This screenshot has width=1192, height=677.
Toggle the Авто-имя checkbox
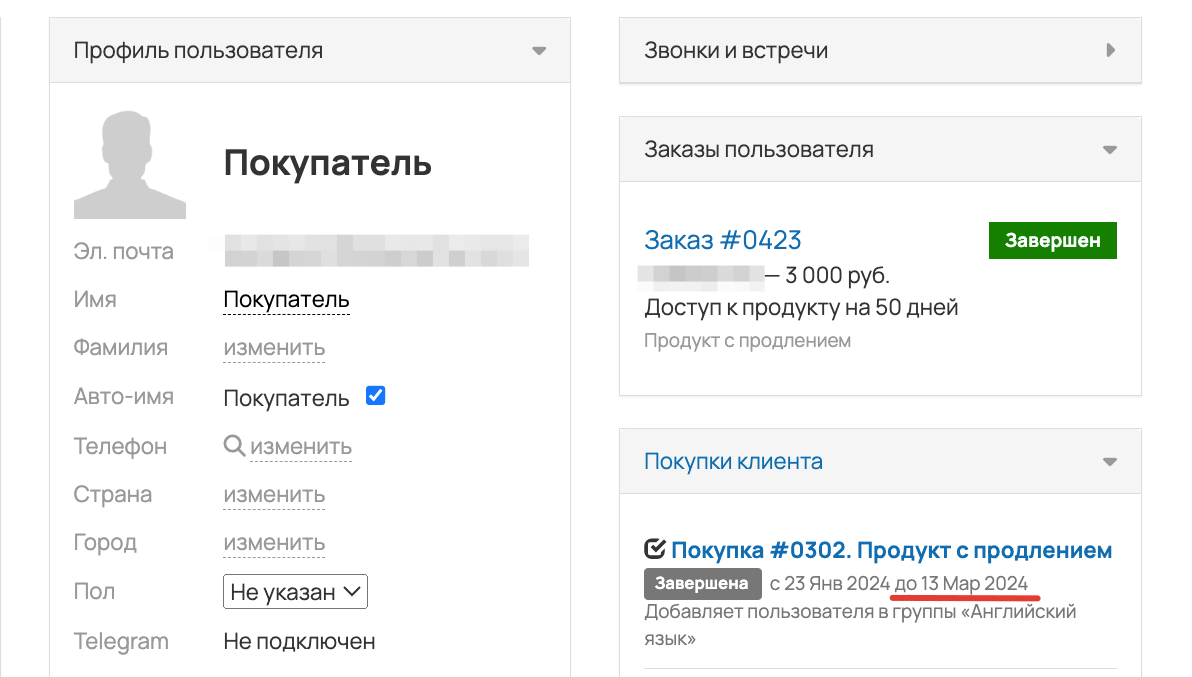[x=376, y=396]
